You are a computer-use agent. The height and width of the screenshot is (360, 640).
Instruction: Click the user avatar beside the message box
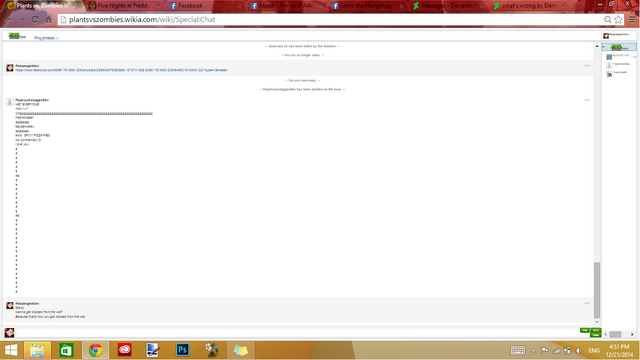[9, 333]
